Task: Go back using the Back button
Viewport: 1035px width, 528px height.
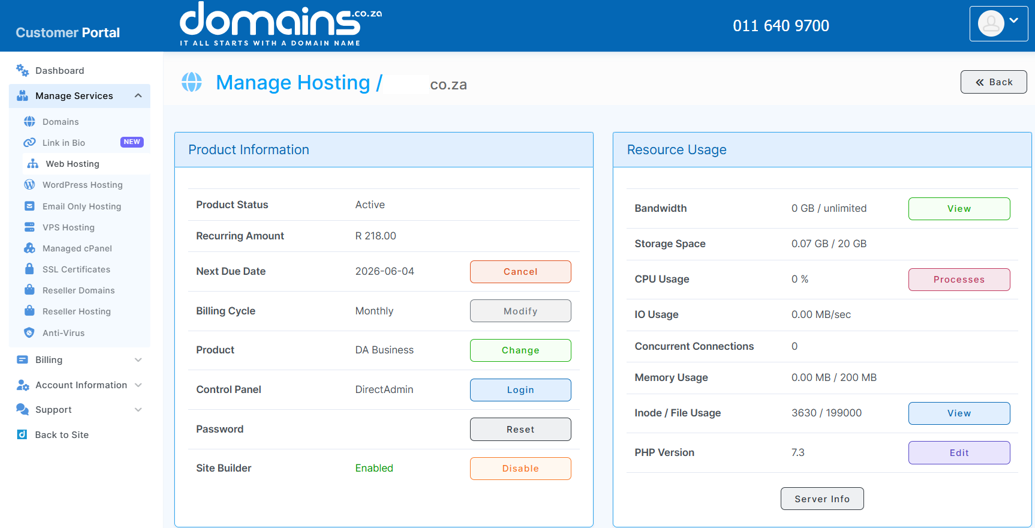Action: (993, 82)
